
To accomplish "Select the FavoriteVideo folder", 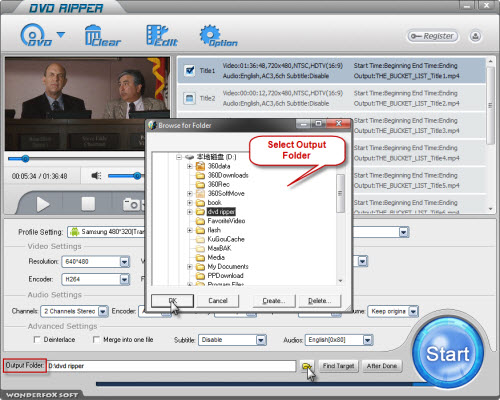I will pyautogui.click(x=226, y=221).
